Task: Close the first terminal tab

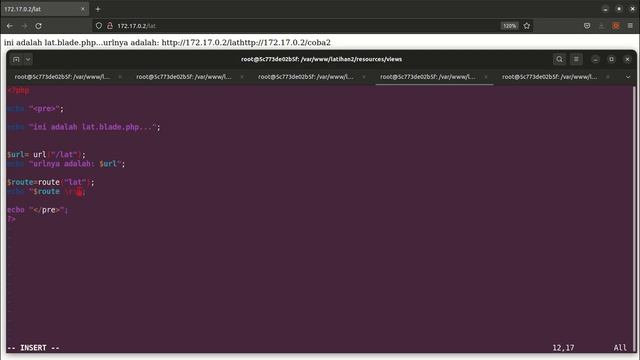Action: click(120, 77)
